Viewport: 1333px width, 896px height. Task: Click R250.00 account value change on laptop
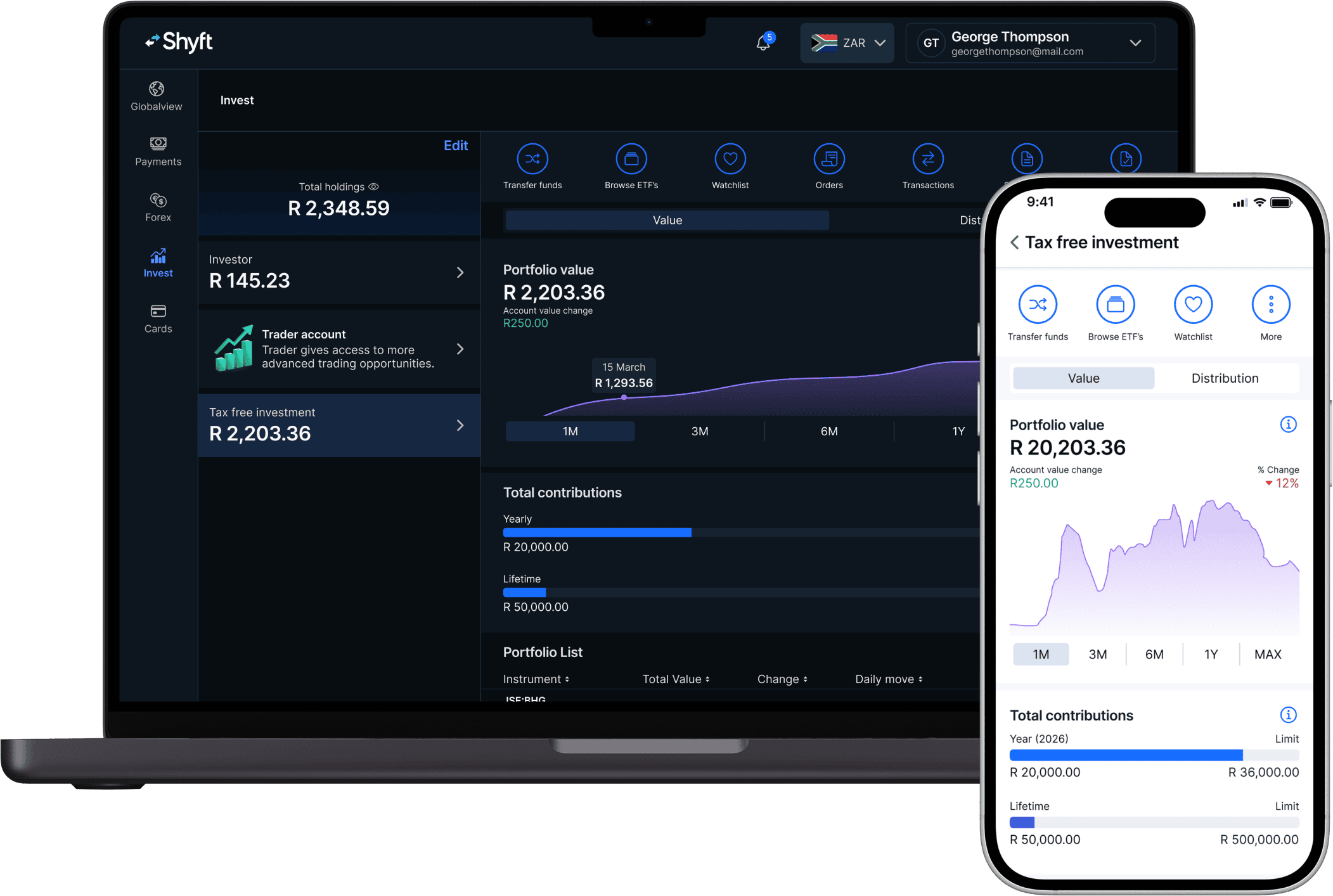coord(525,323)
